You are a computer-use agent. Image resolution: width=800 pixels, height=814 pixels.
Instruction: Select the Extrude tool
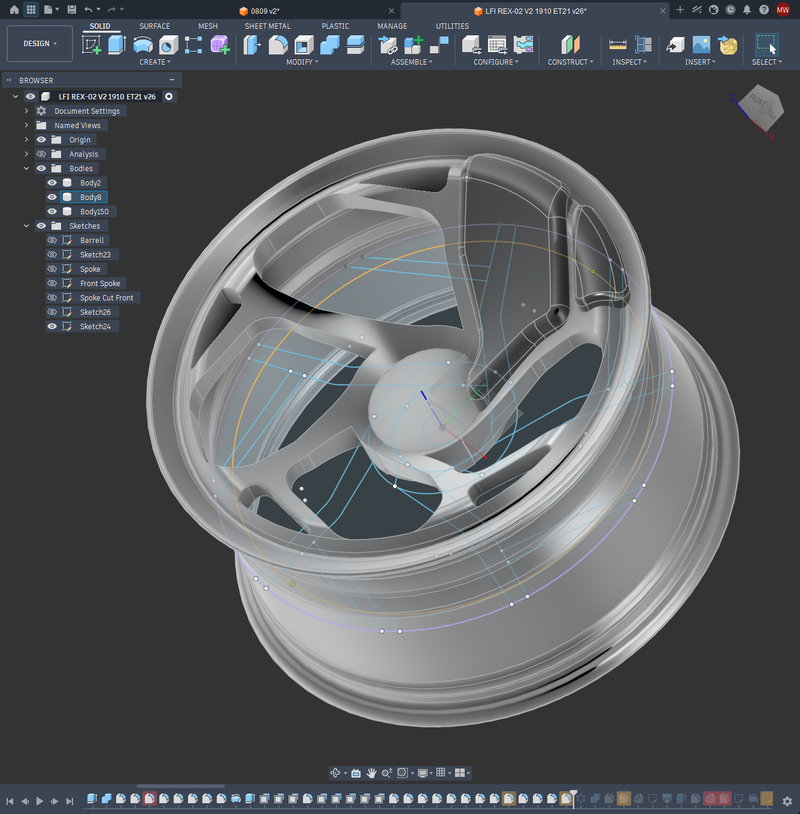117,45
